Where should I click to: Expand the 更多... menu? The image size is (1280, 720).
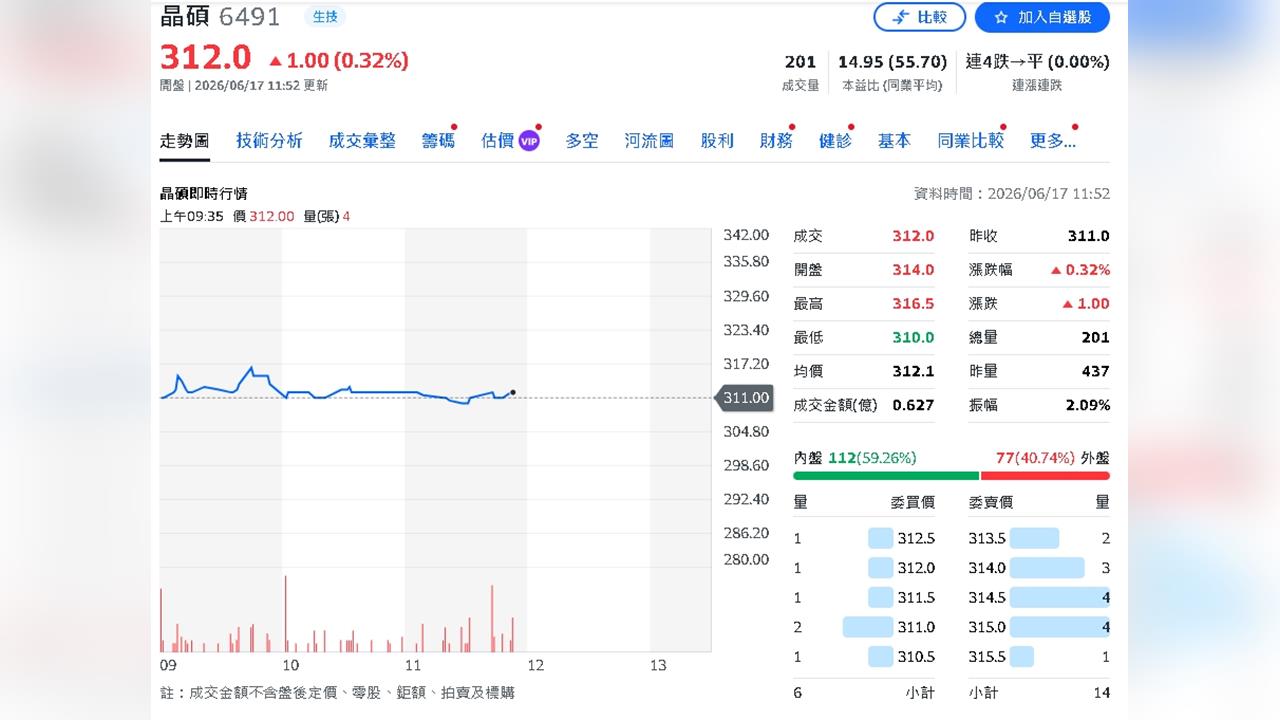coord(1053,141)
